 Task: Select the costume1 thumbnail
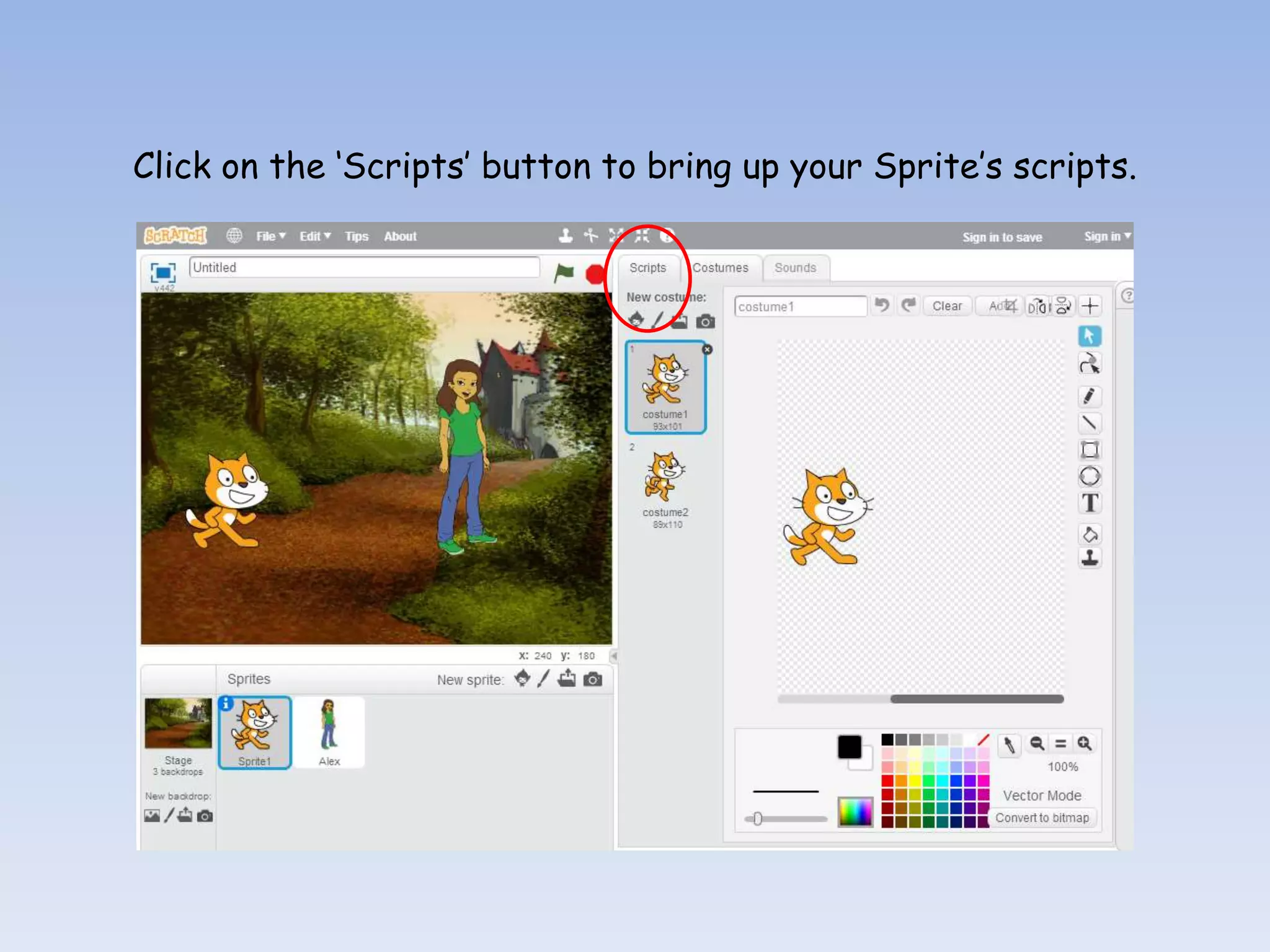(665, 387)
